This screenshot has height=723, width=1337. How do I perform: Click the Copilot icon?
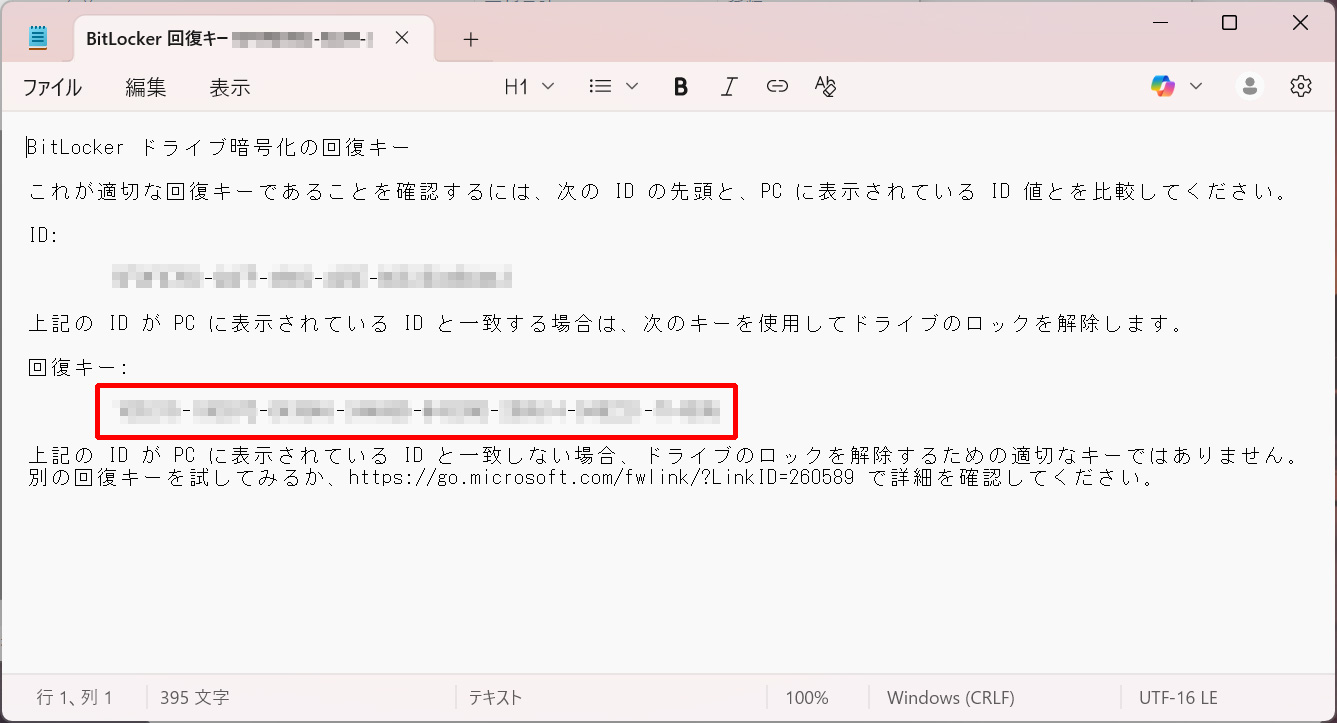1162,87
